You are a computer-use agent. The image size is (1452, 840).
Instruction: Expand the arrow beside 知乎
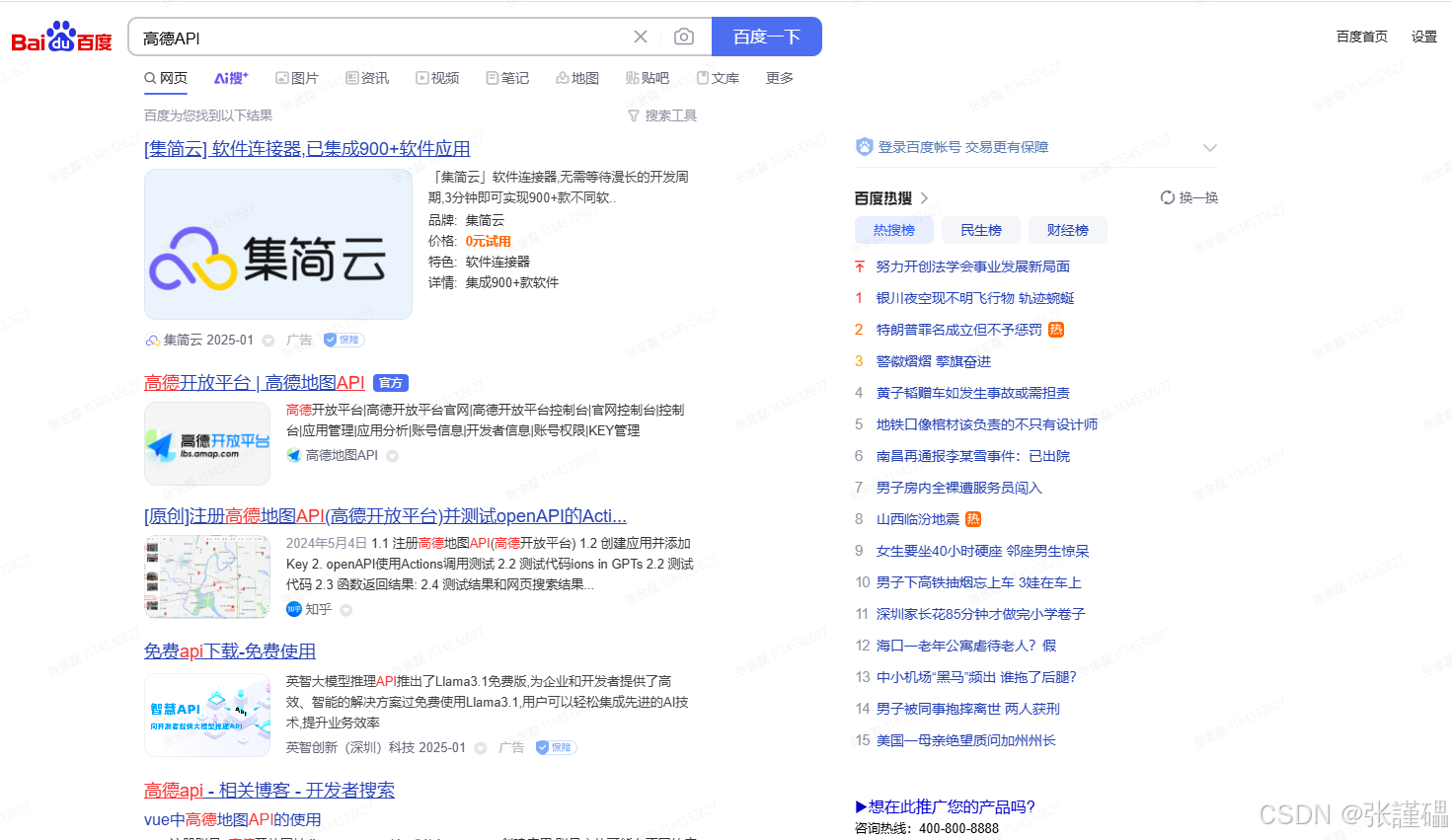point(346,610)
